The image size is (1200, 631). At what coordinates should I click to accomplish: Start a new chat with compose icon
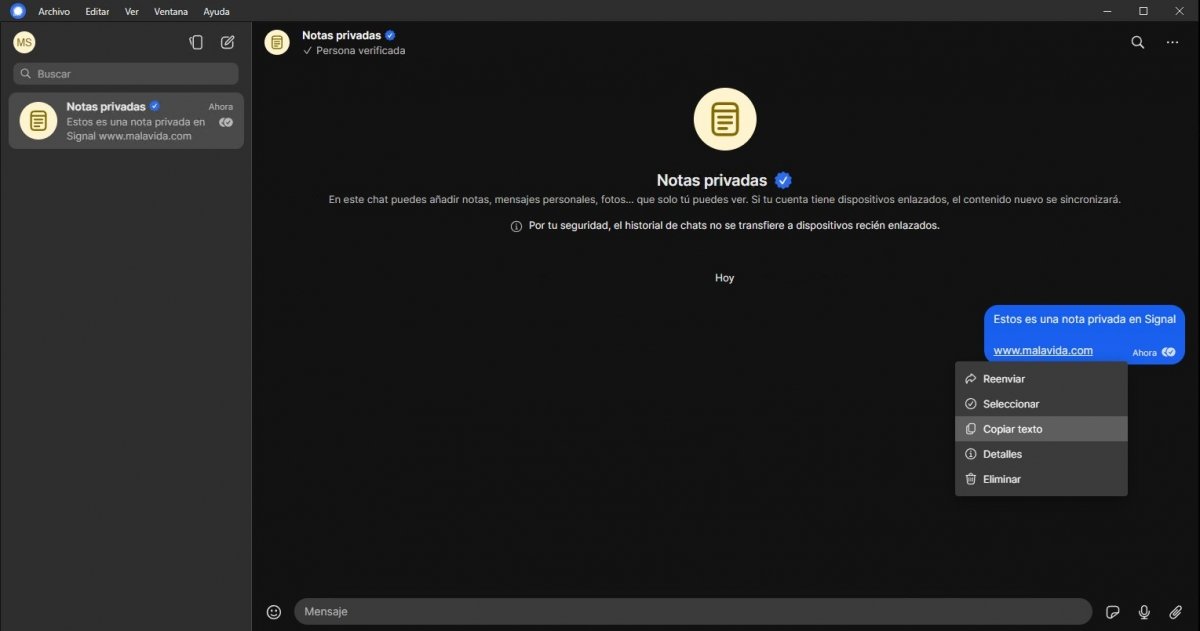pyautogui.click(x=227, y=42)
